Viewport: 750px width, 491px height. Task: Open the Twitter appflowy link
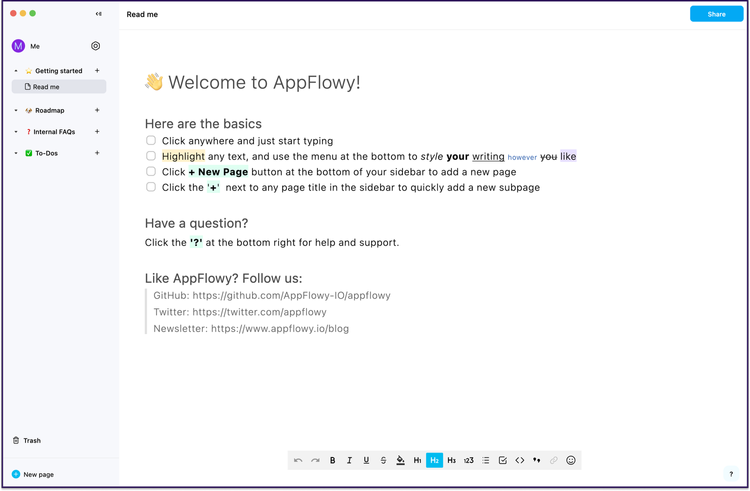point(259,312)
